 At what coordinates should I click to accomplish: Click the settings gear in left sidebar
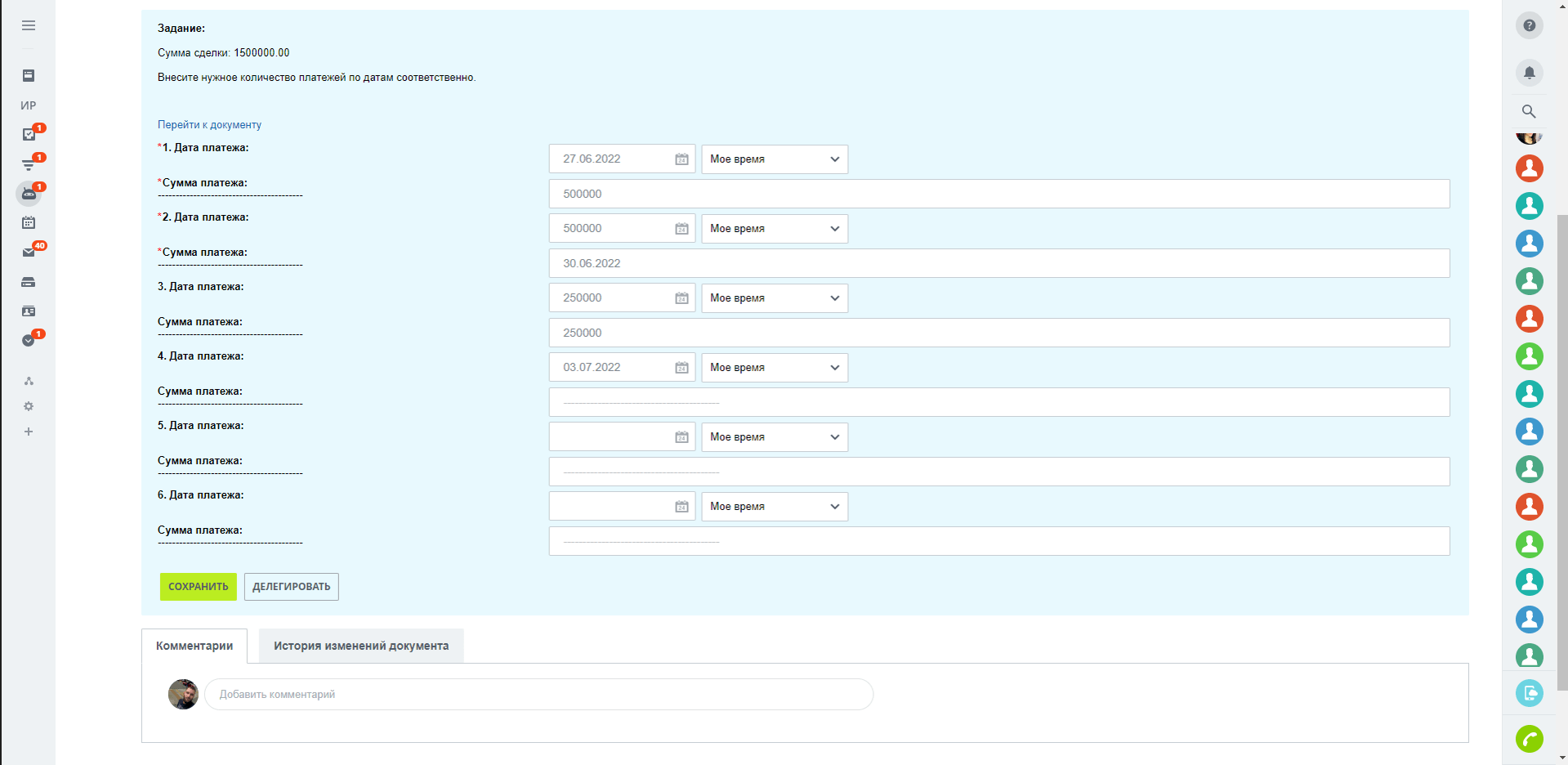pos(29,406)
